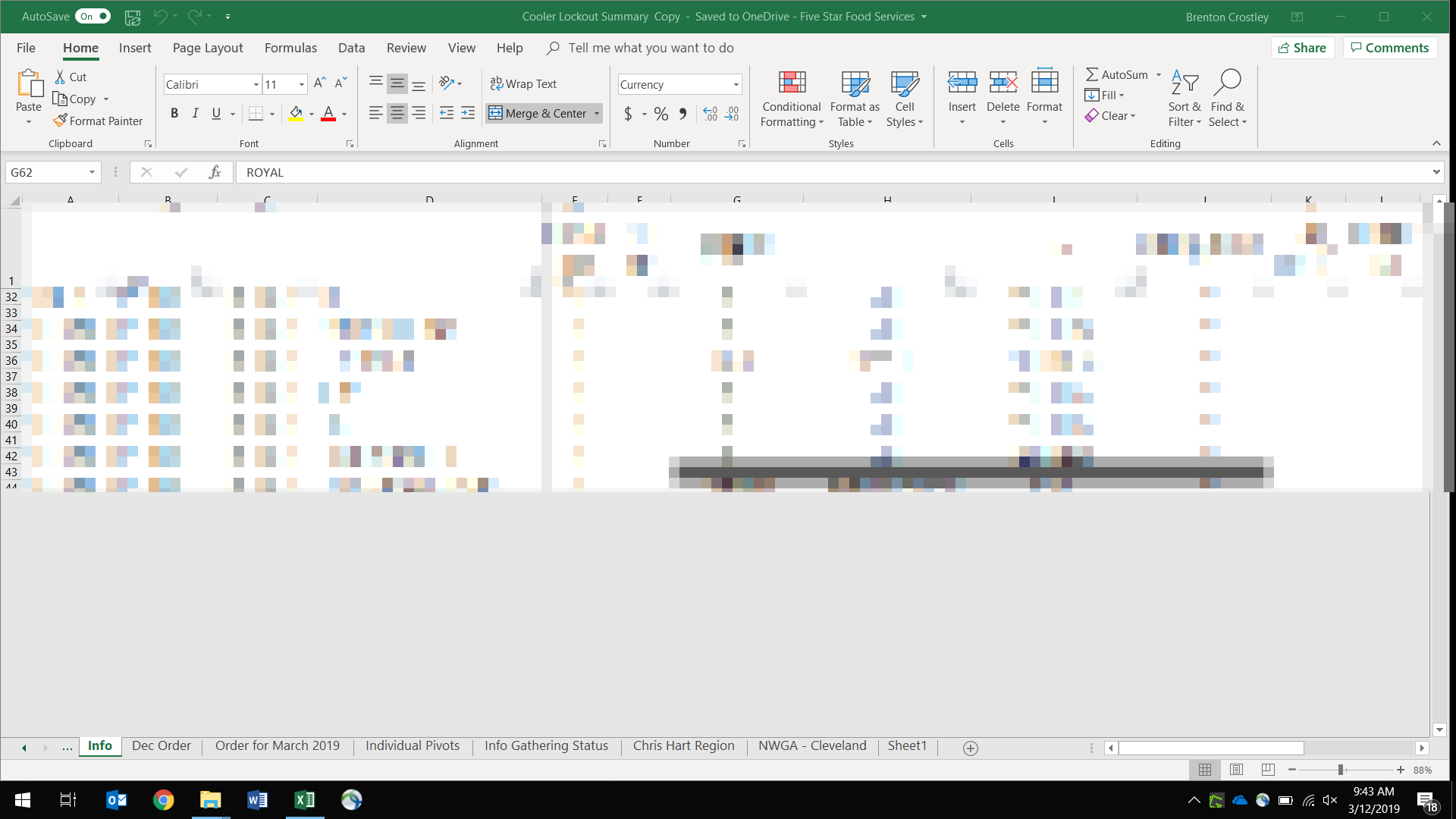
Task: Open the Dec Order sheet tab
Action: coord(161,745)
